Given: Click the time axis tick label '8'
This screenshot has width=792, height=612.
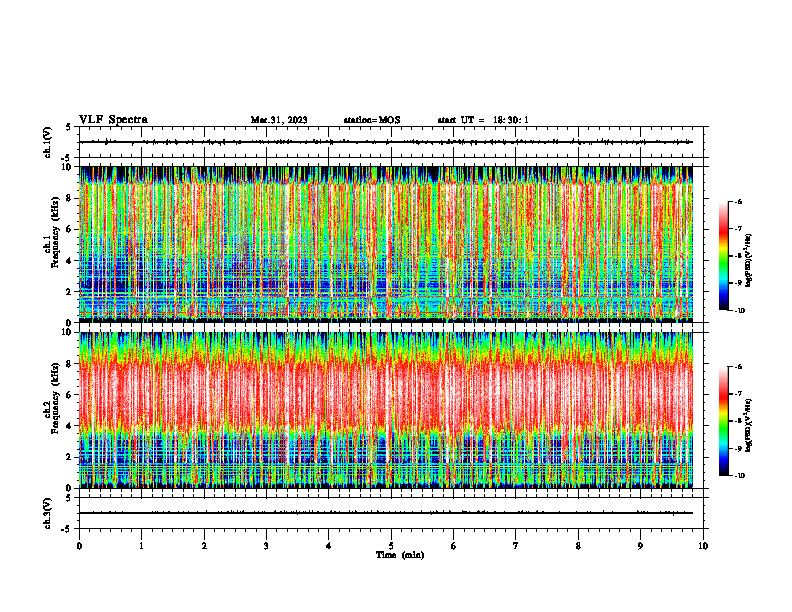Looking at the screenshot, I should pos(578,546).
